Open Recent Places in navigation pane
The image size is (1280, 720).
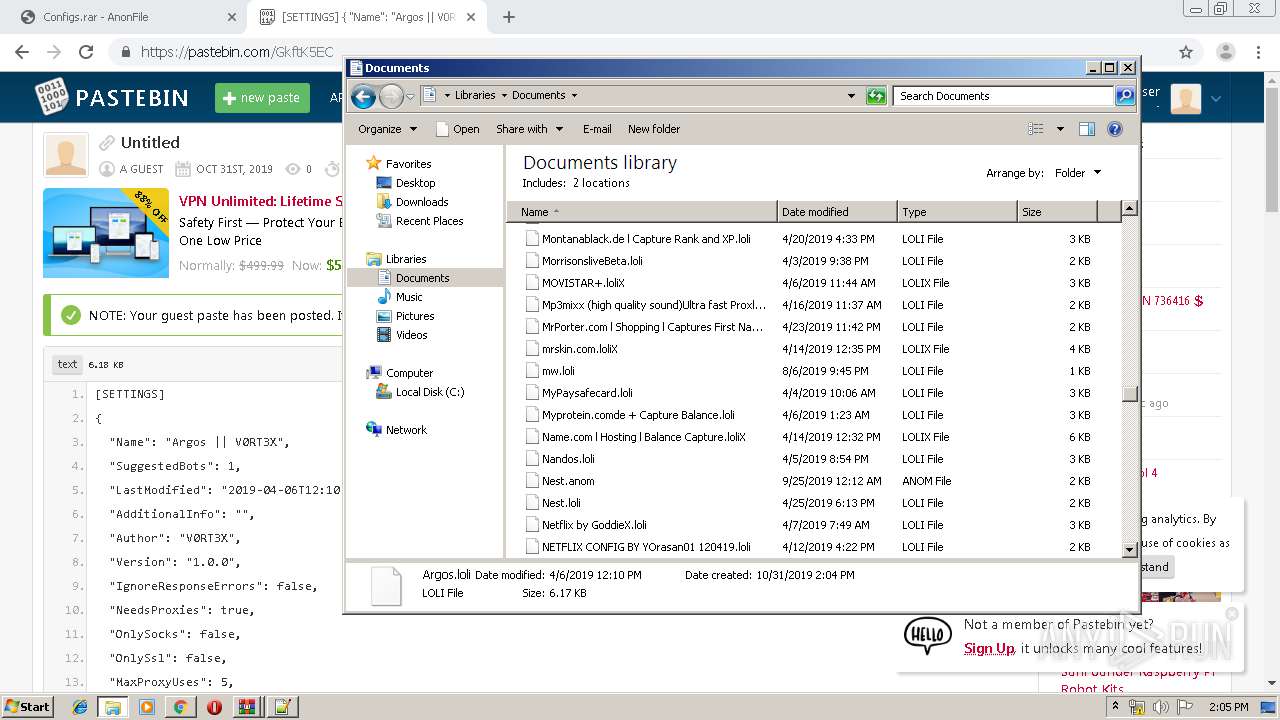[x=429, y=221]
